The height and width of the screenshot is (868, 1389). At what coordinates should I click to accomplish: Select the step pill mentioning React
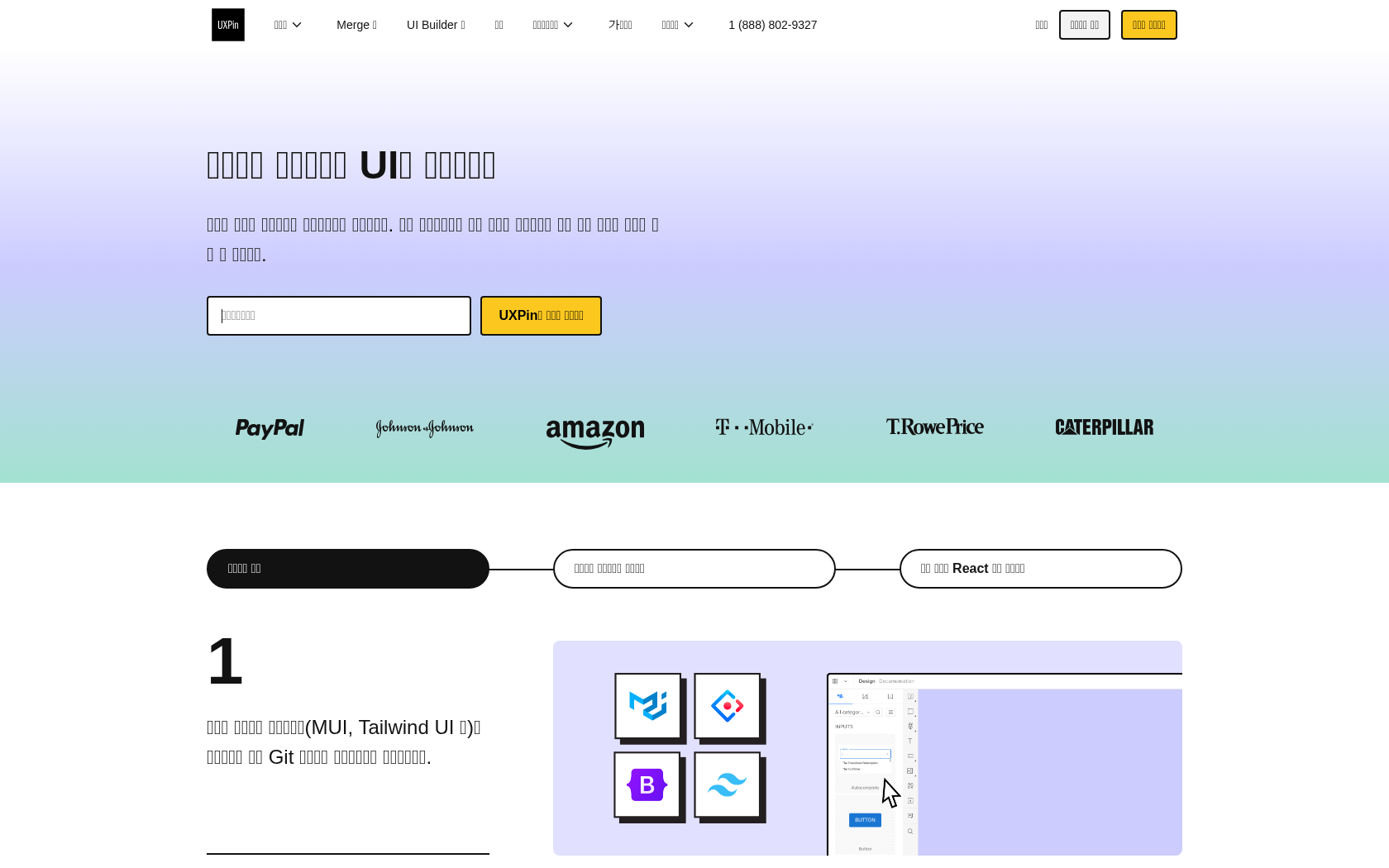click(1041, 569)
